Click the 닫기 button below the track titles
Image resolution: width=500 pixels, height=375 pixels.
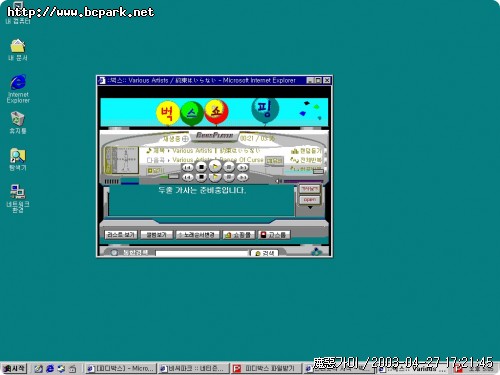156,171
